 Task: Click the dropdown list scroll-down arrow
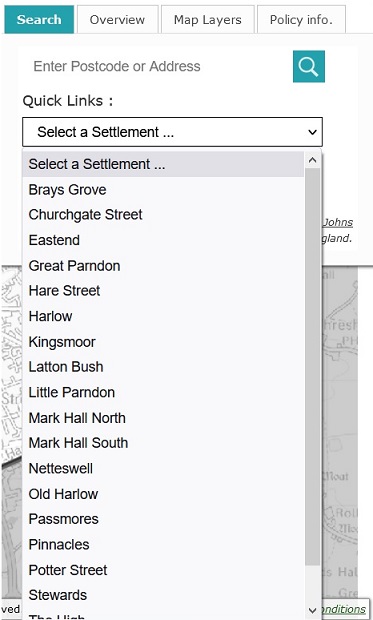312,610
